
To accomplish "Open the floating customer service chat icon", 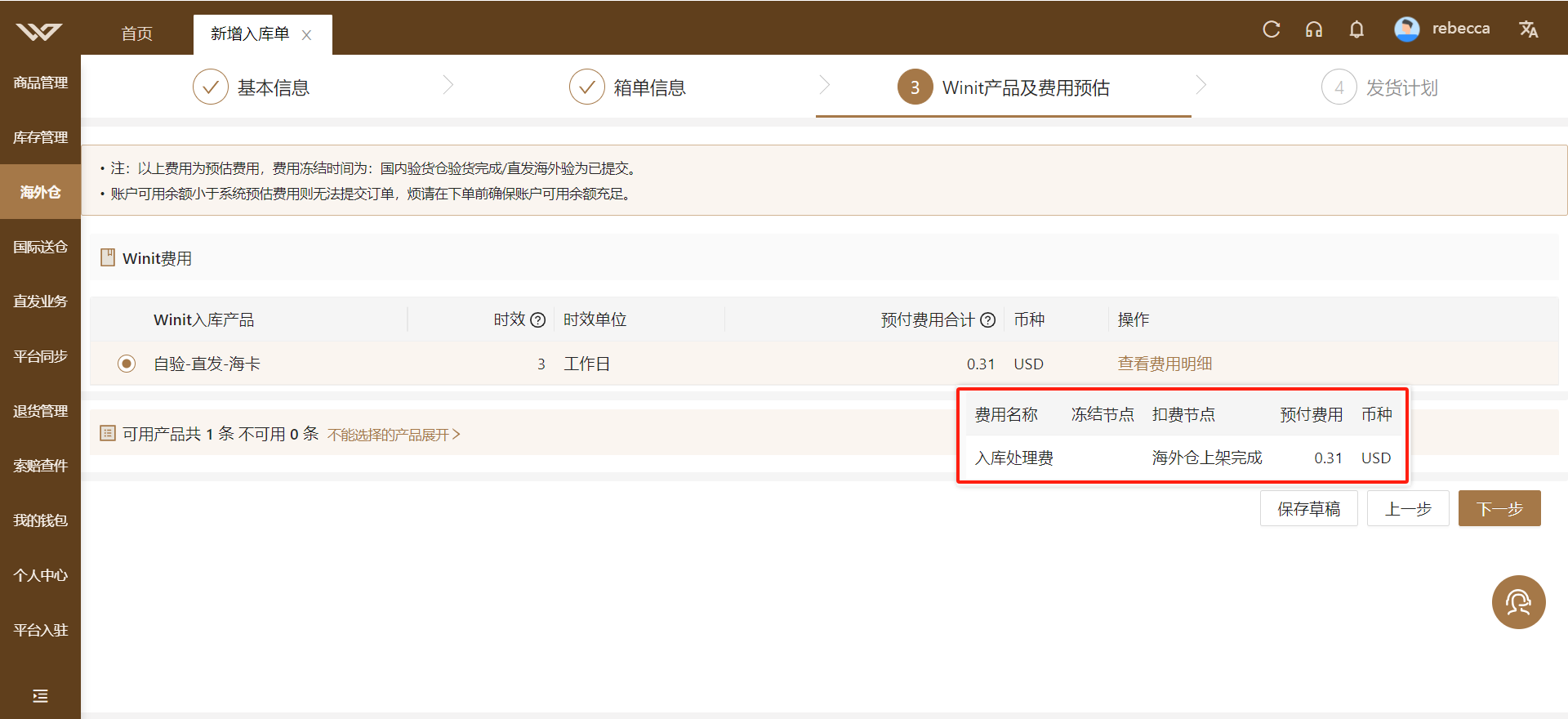I will [1518, 602].
